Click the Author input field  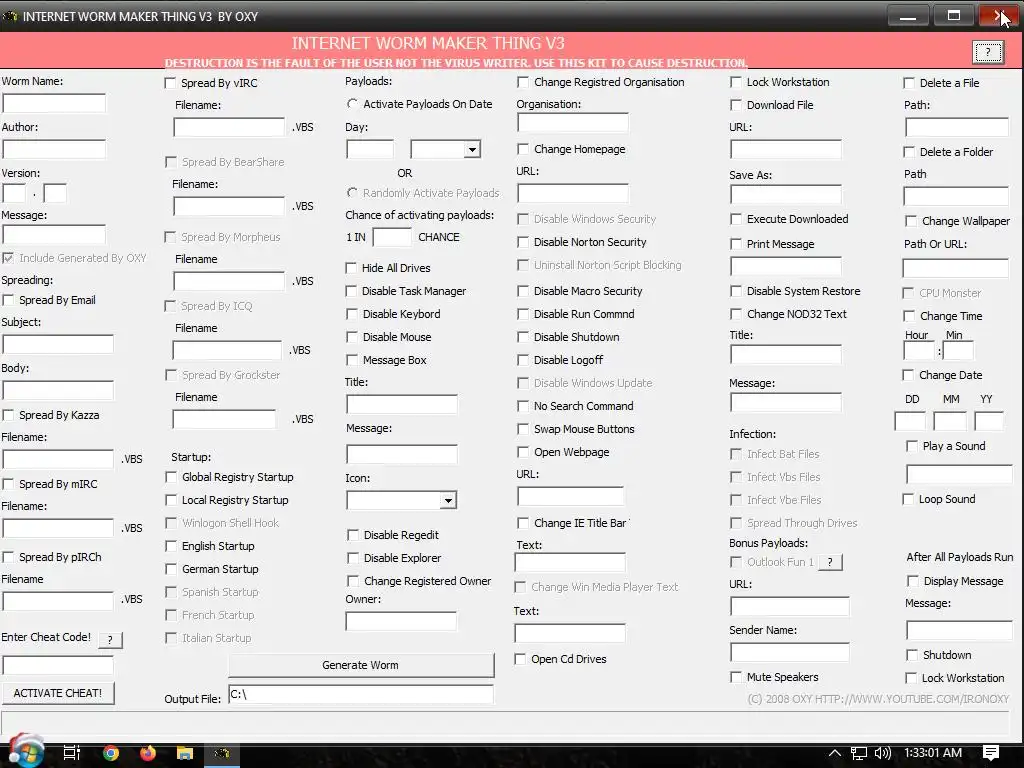54,149
